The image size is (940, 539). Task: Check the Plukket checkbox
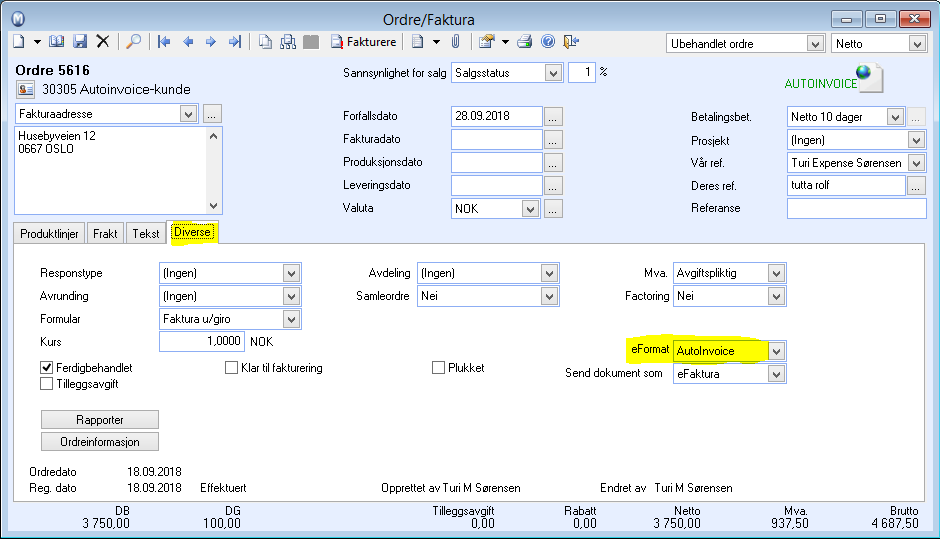point(438,368)
